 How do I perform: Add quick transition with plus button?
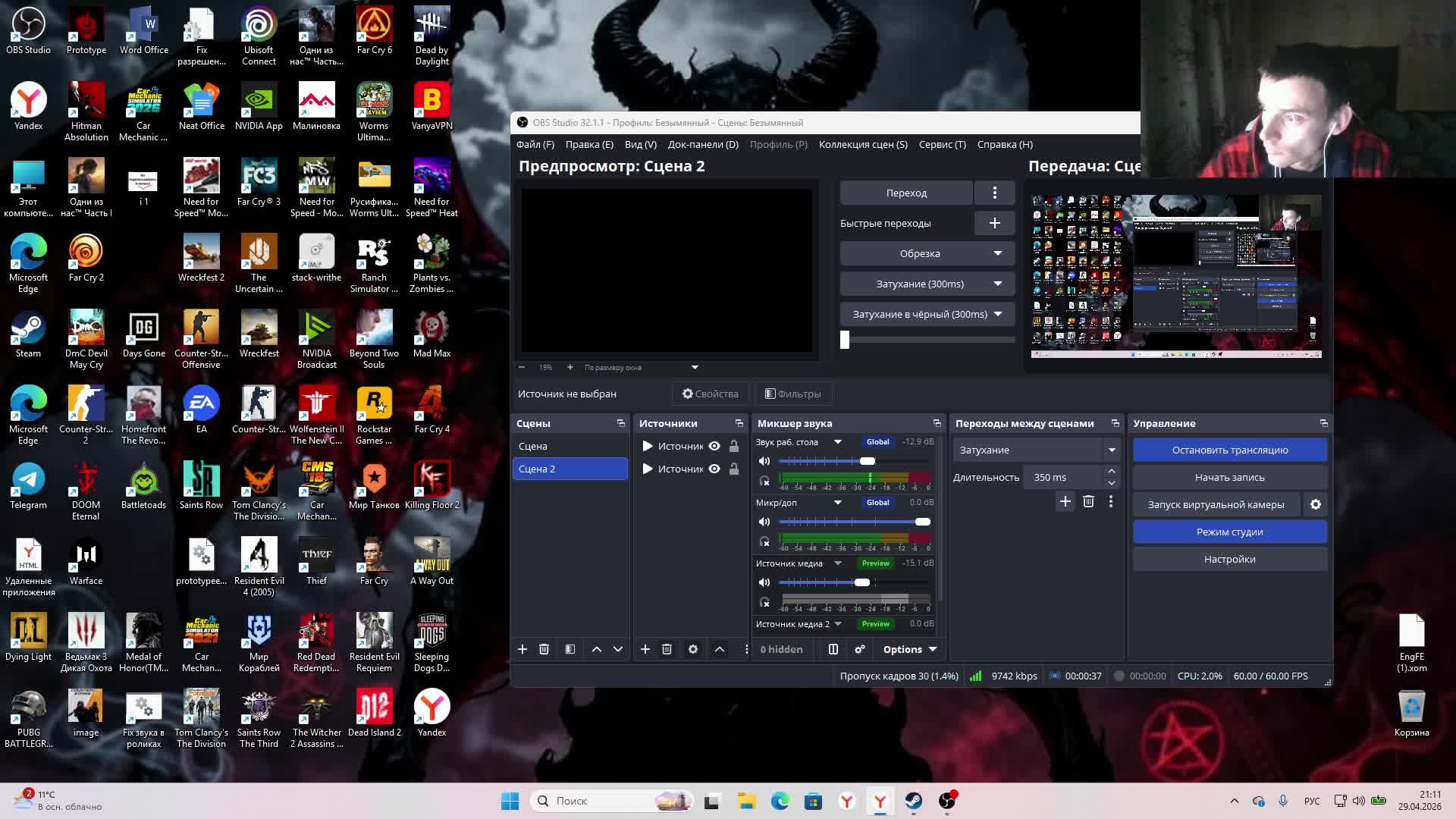pos(994,223)
